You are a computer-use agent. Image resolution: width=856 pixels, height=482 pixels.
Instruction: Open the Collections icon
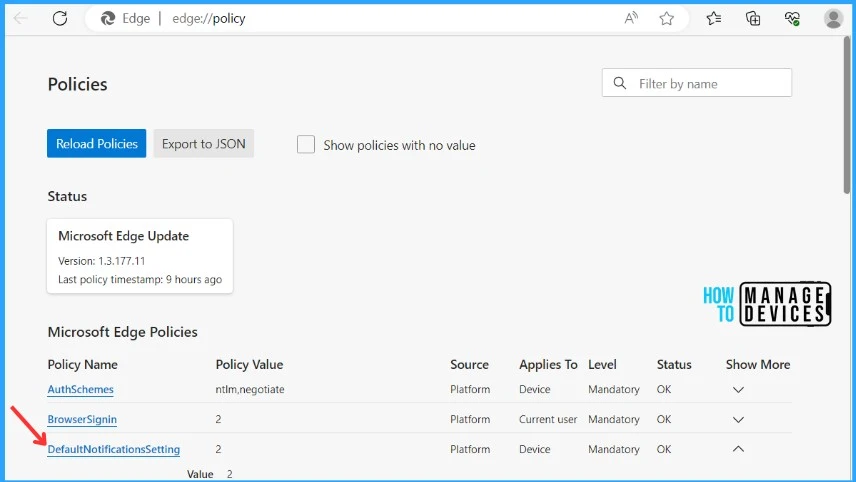point(753,19)
